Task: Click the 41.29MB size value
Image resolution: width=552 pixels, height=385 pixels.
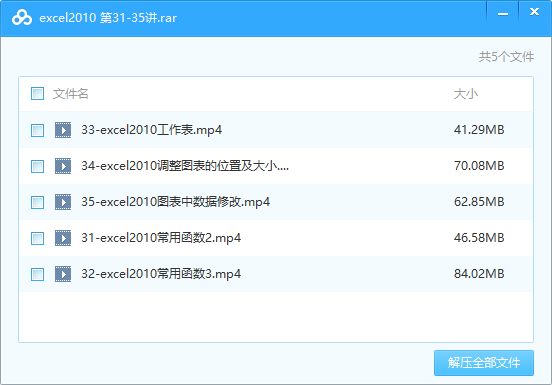Action: pyautogui.click(x=479, y=130)
